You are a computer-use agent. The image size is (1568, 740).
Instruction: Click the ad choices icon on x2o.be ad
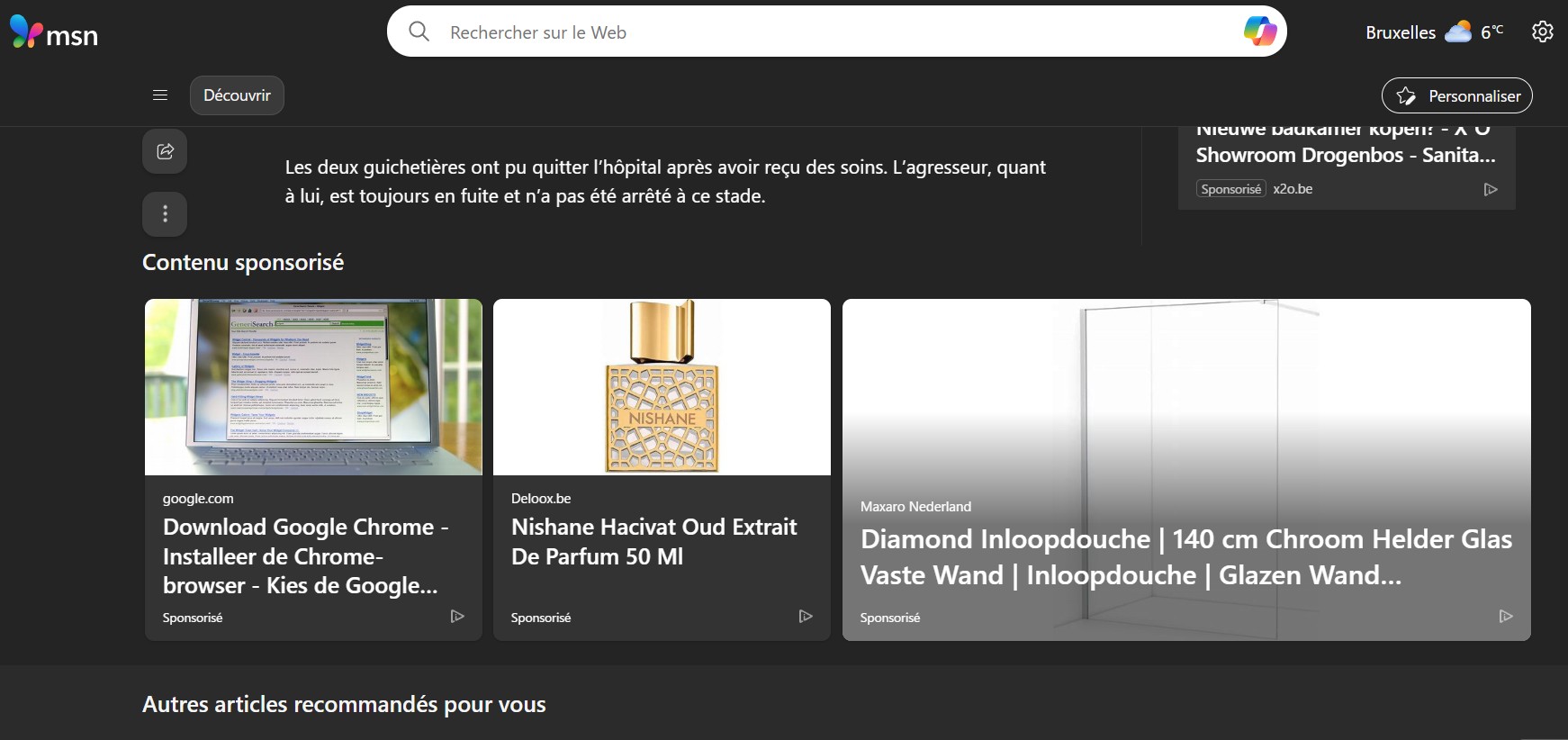[x=1491, y=189]
